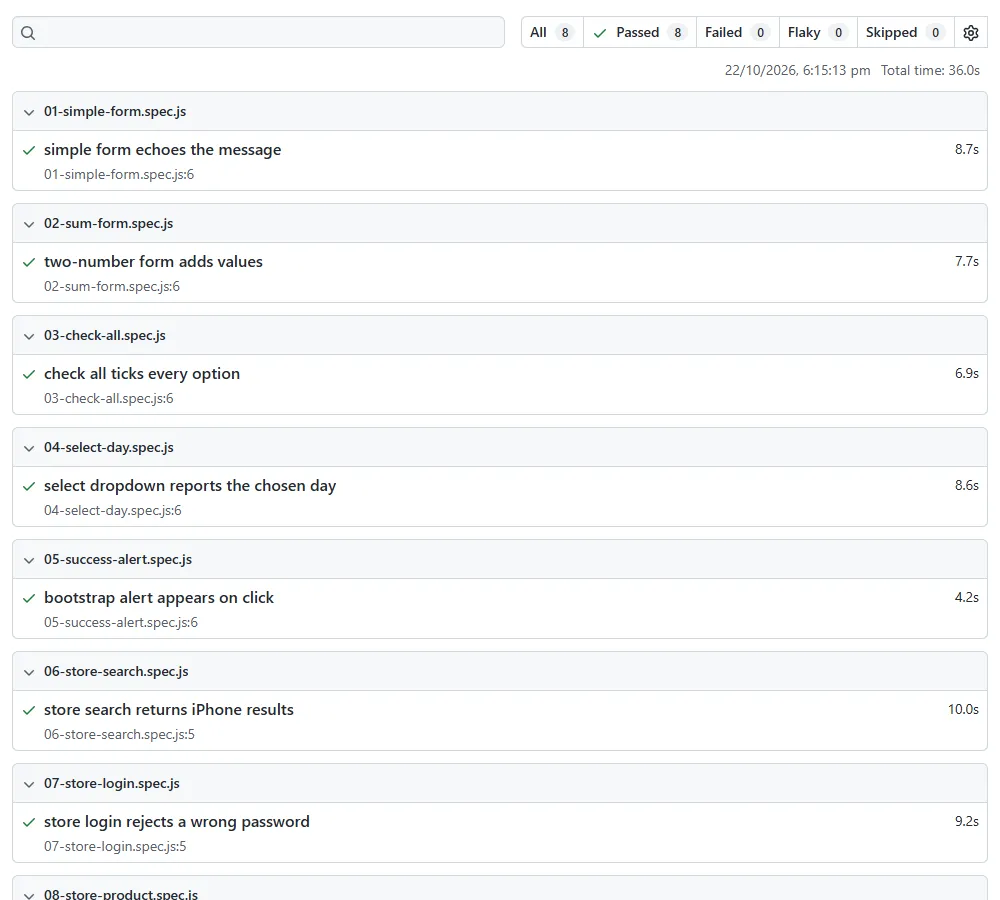Filter by Skipped tests
Screen dimensions: 1000x900
[x=905, y=33]
